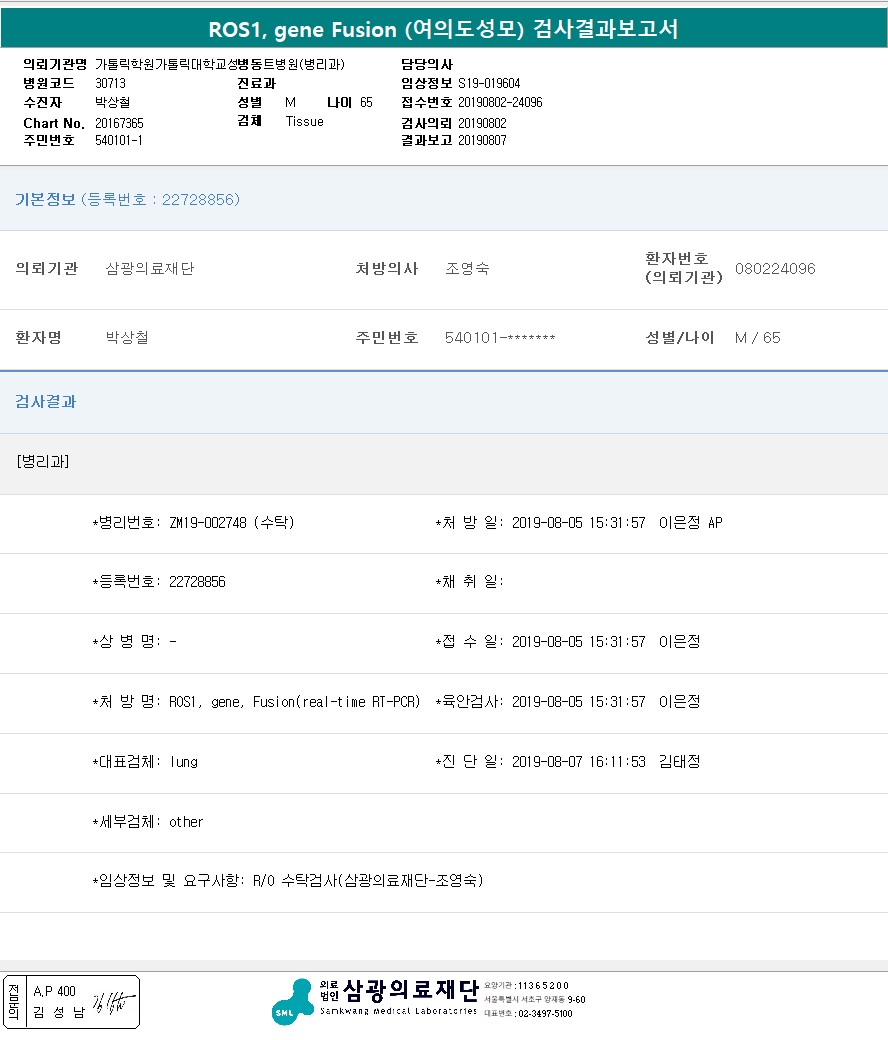Click the 접수번호 20190802-24096 in header

click(500, 103)
